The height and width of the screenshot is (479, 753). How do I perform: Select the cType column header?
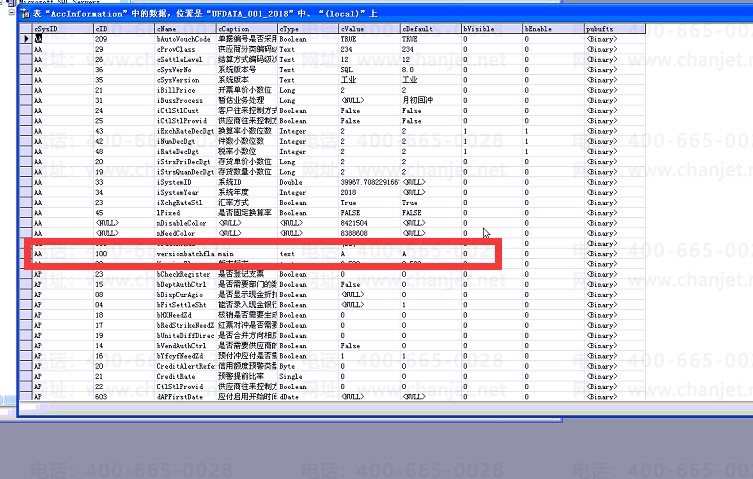coord(308,29)
